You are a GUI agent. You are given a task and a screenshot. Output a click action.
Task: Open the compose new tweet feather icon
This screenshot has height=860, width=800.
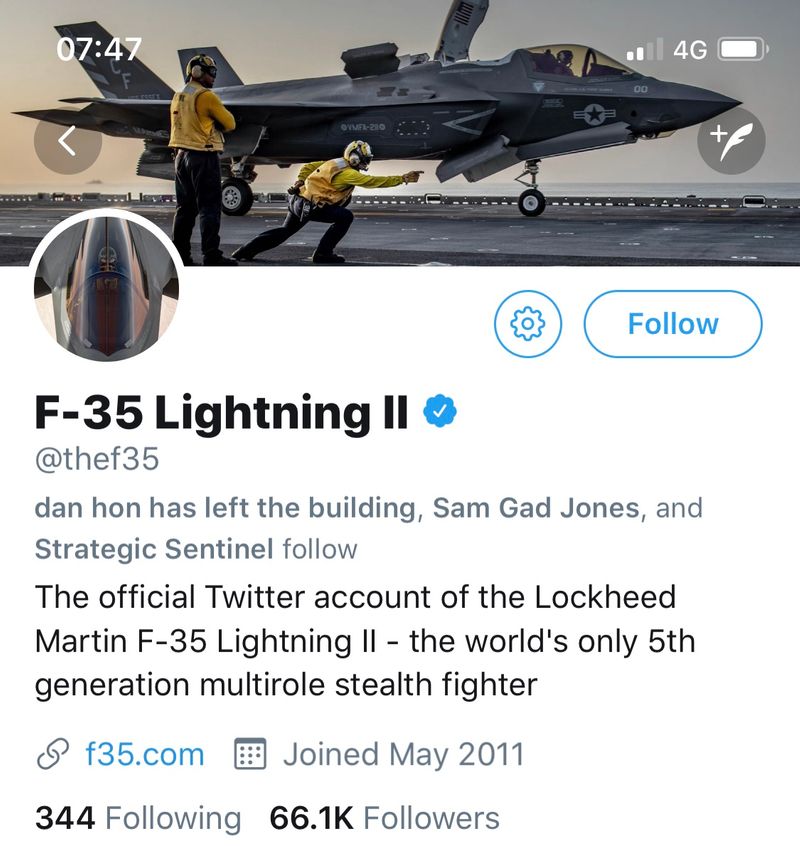pos(731,141)
